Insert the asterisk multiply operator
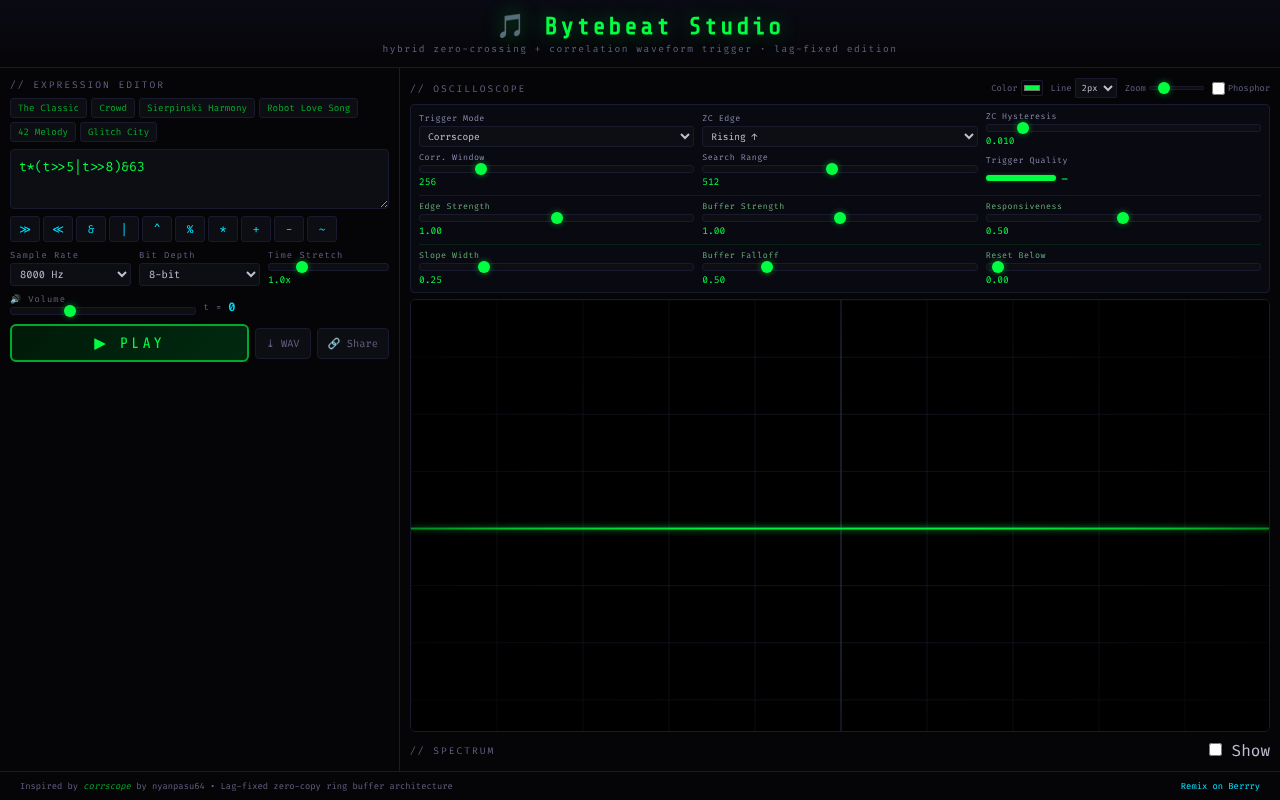 point(223,229)
